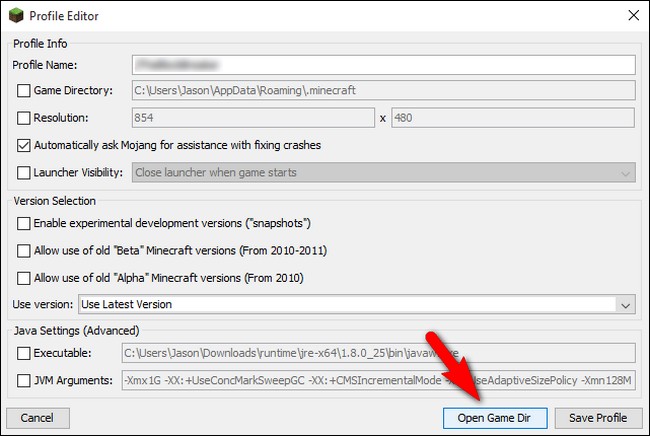Click the Minecraft grass block icon

click(16, 16)
